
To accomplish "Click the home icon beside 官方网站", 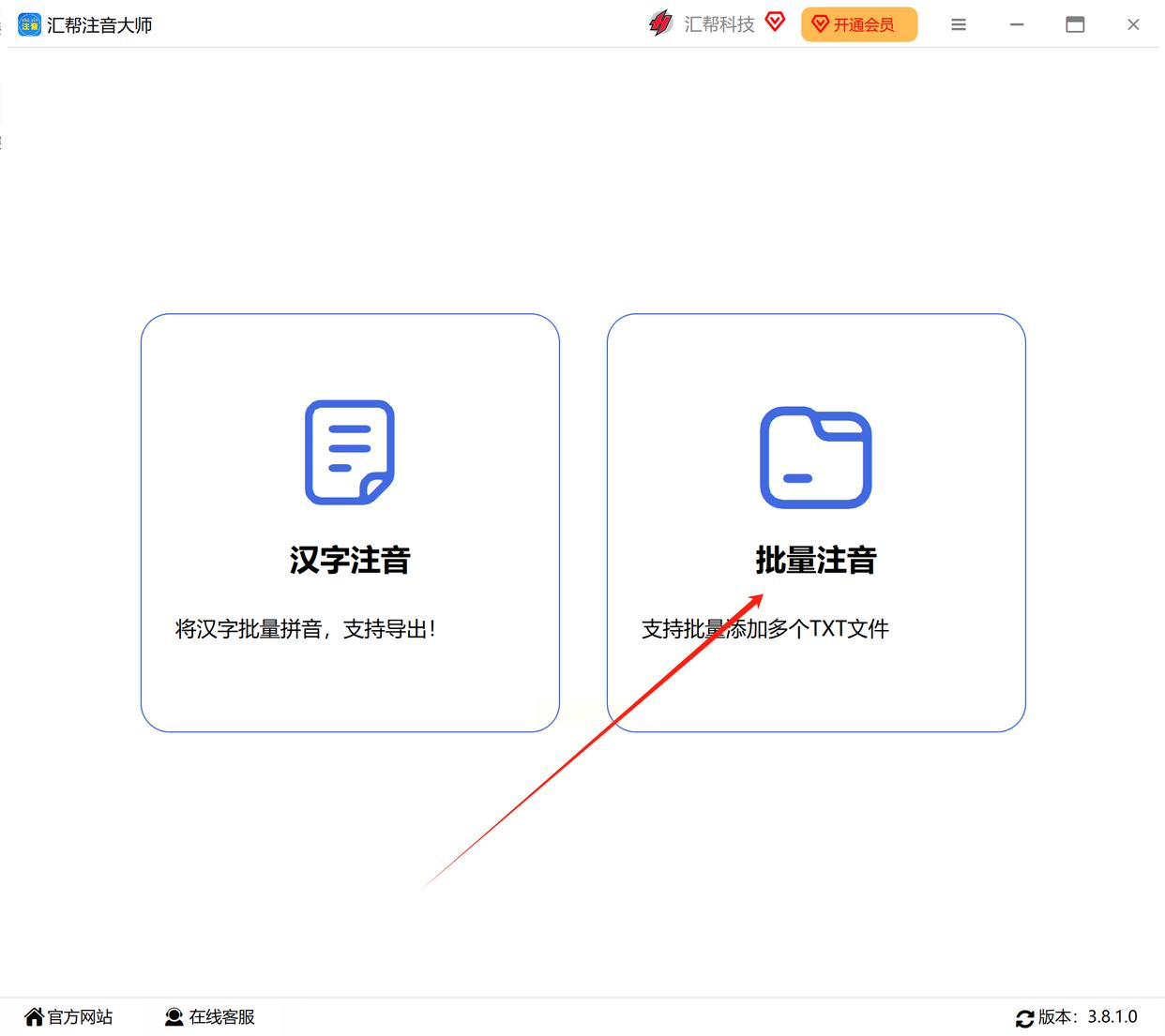I will pyautogui.click(x=35, y=1017).
